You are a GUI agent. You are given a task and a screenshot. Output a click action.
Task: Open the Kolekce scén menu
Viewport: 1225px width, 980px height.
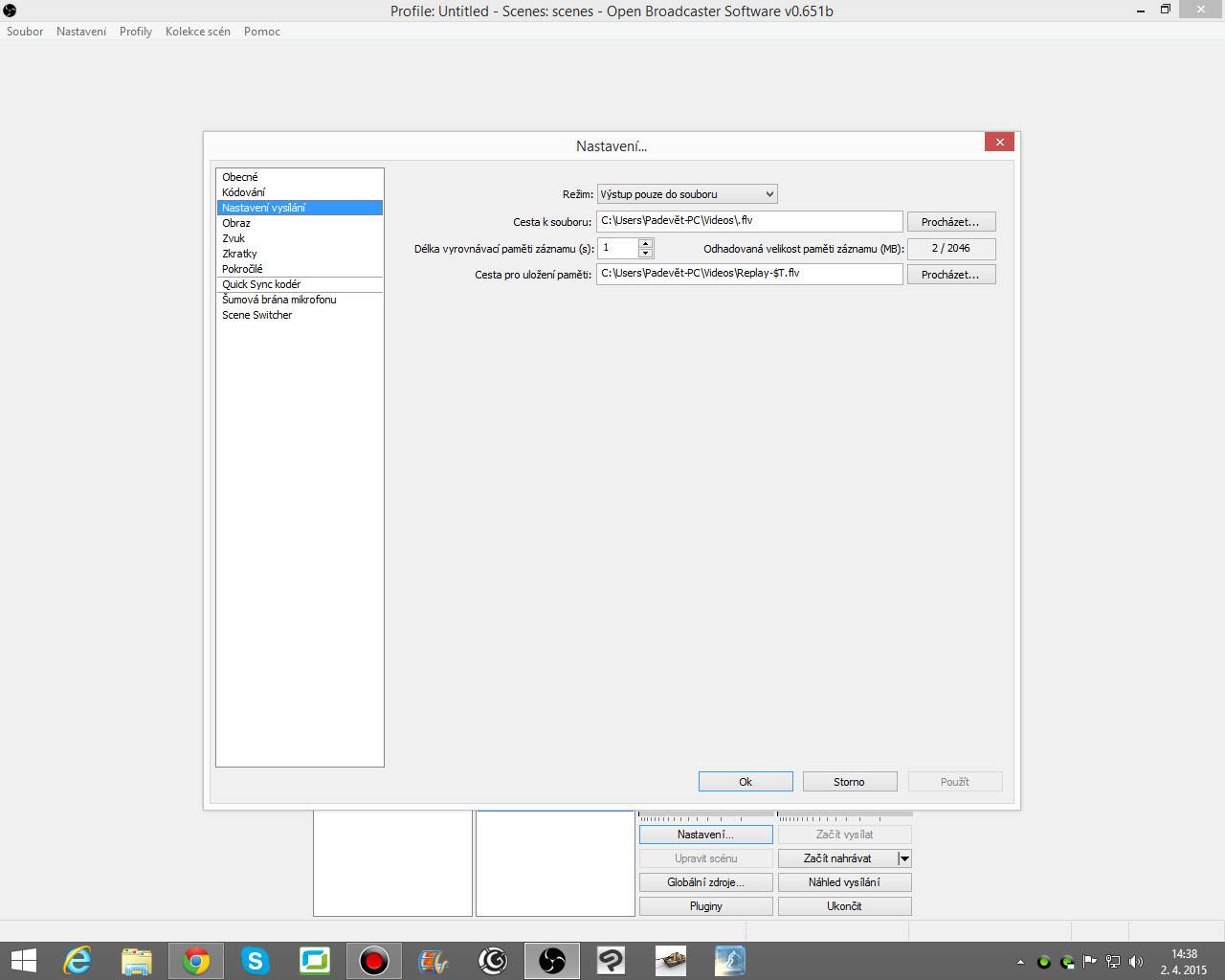tap(198, 32)
